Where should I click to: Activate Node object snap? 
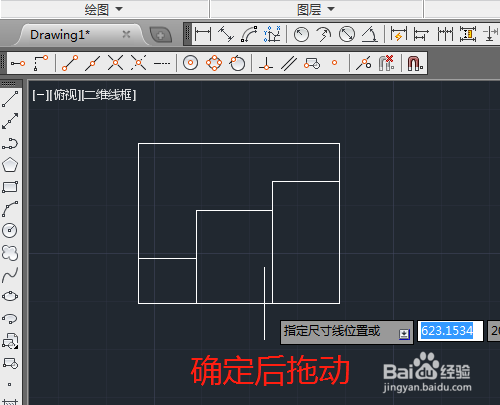coord(335,63)
